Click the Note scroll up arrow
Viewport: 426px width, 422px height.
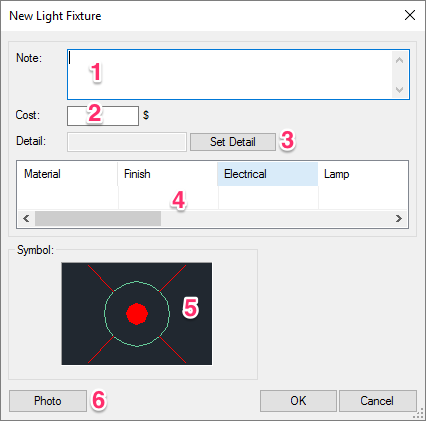coord(400,60)
